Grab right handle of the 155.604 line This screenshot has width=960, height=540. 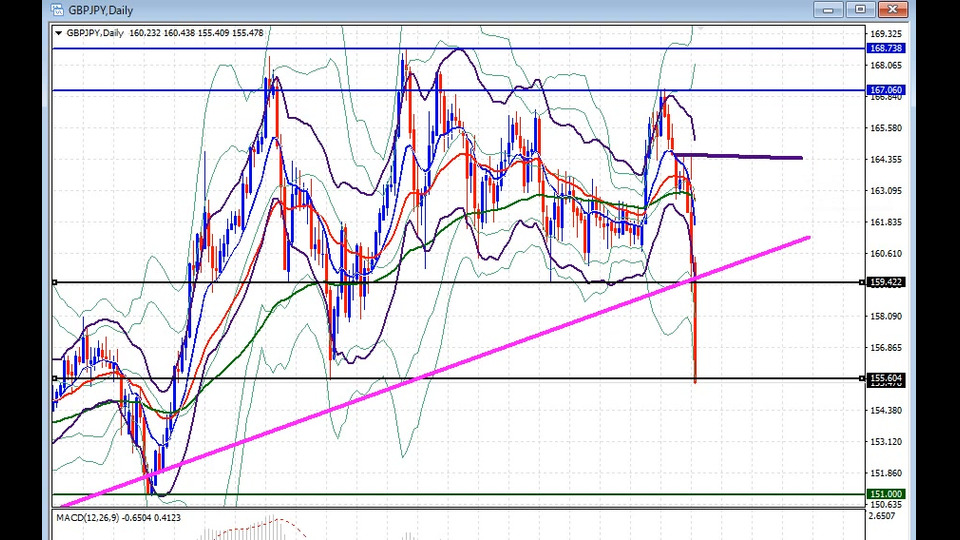(862, 378)
